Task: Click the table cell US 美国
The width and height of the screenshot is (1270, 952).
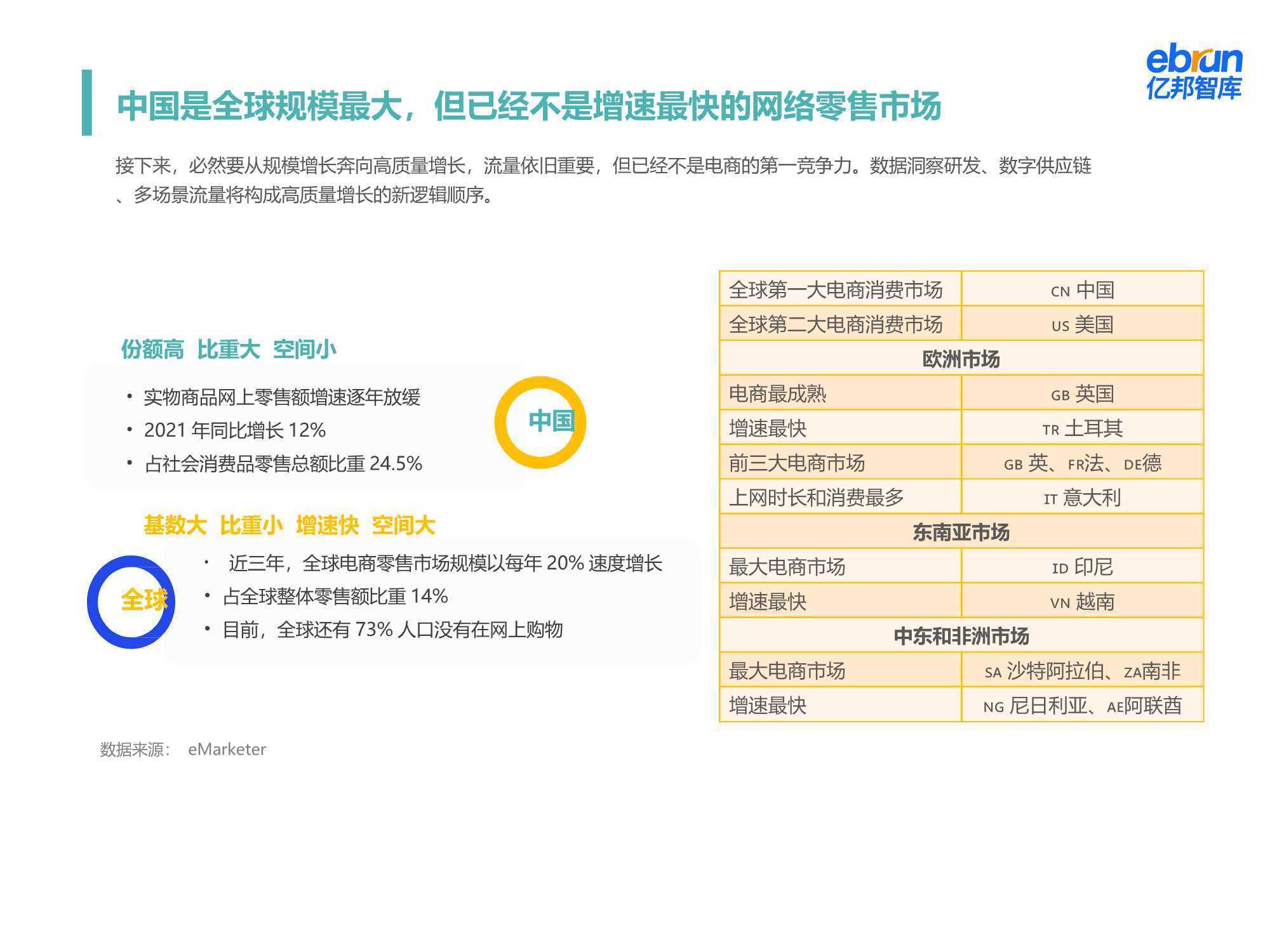Action: (x=1083, y=324)
